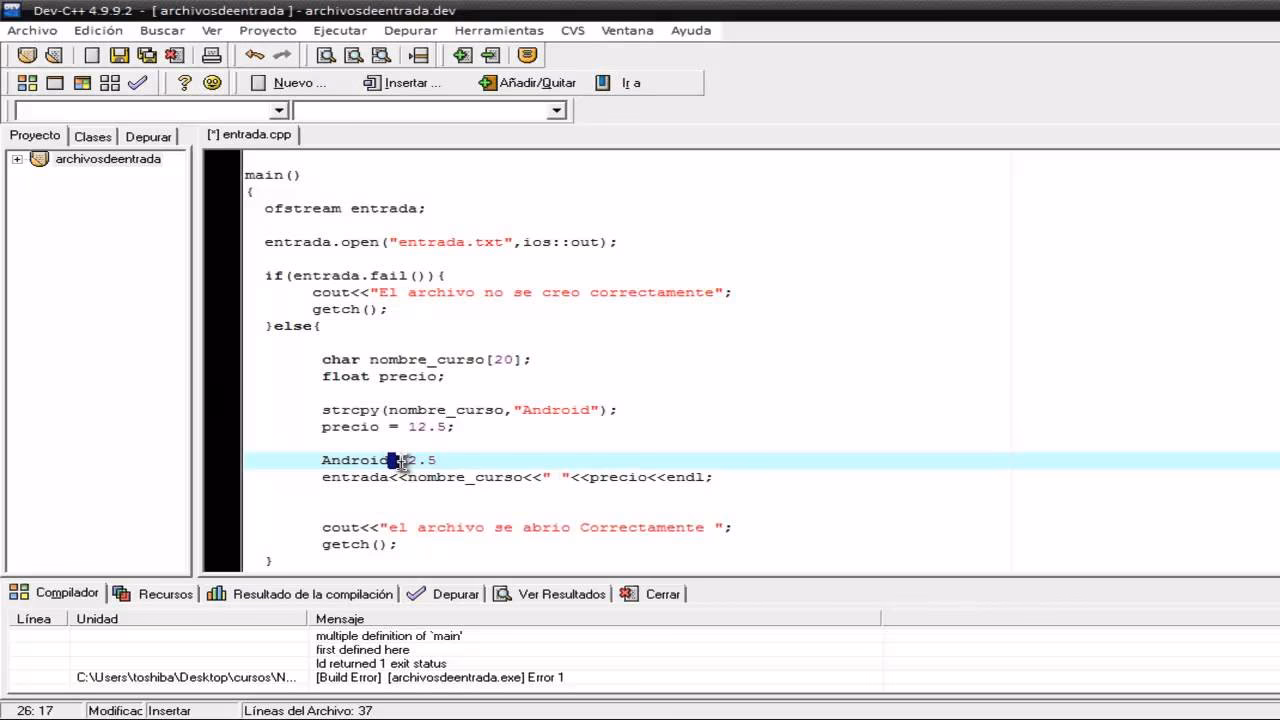Open the Edición menu
The image size is (1280, 720).
(98, 31)
